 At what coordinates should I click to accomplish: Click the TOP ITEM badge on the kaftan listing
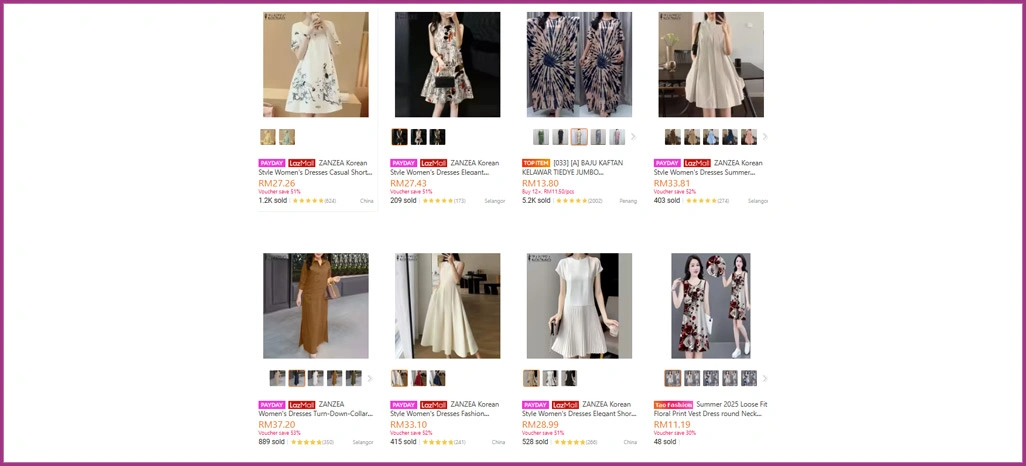536,163
